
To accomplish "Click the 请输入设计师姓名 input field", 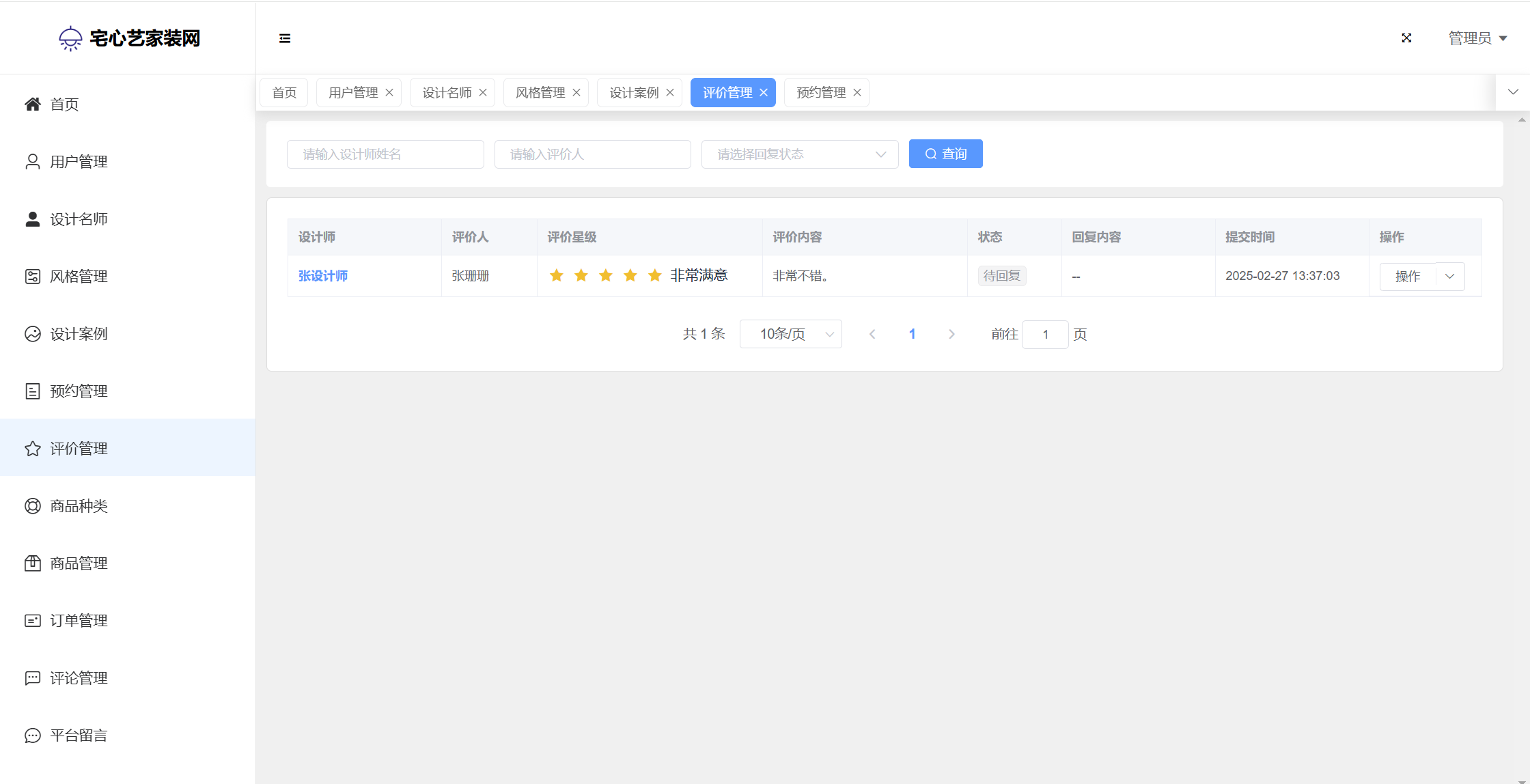I will click(x=385, y=154).
